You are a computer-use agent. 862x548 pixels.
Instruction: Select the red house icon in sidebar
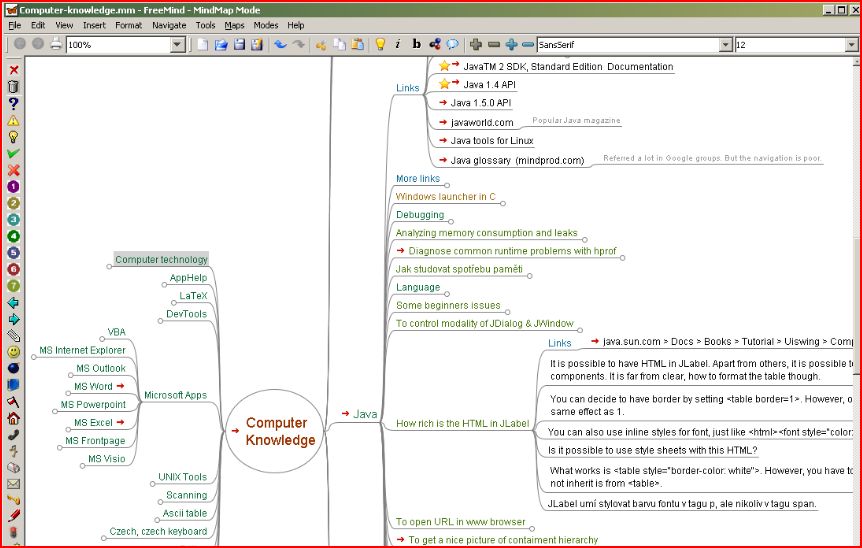click(13, 418)
